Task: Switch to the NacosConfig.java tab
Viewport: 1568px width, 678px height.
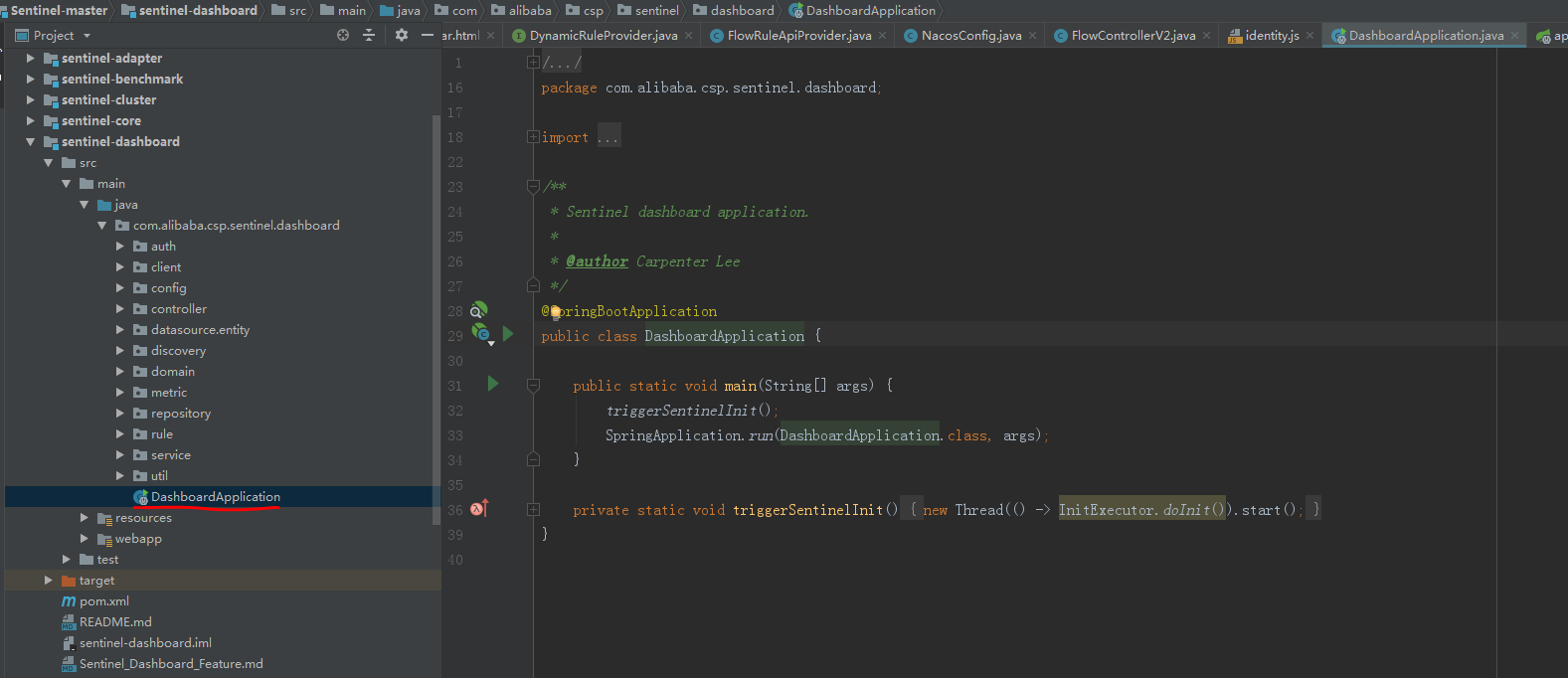Action: (x=970, y=36)
